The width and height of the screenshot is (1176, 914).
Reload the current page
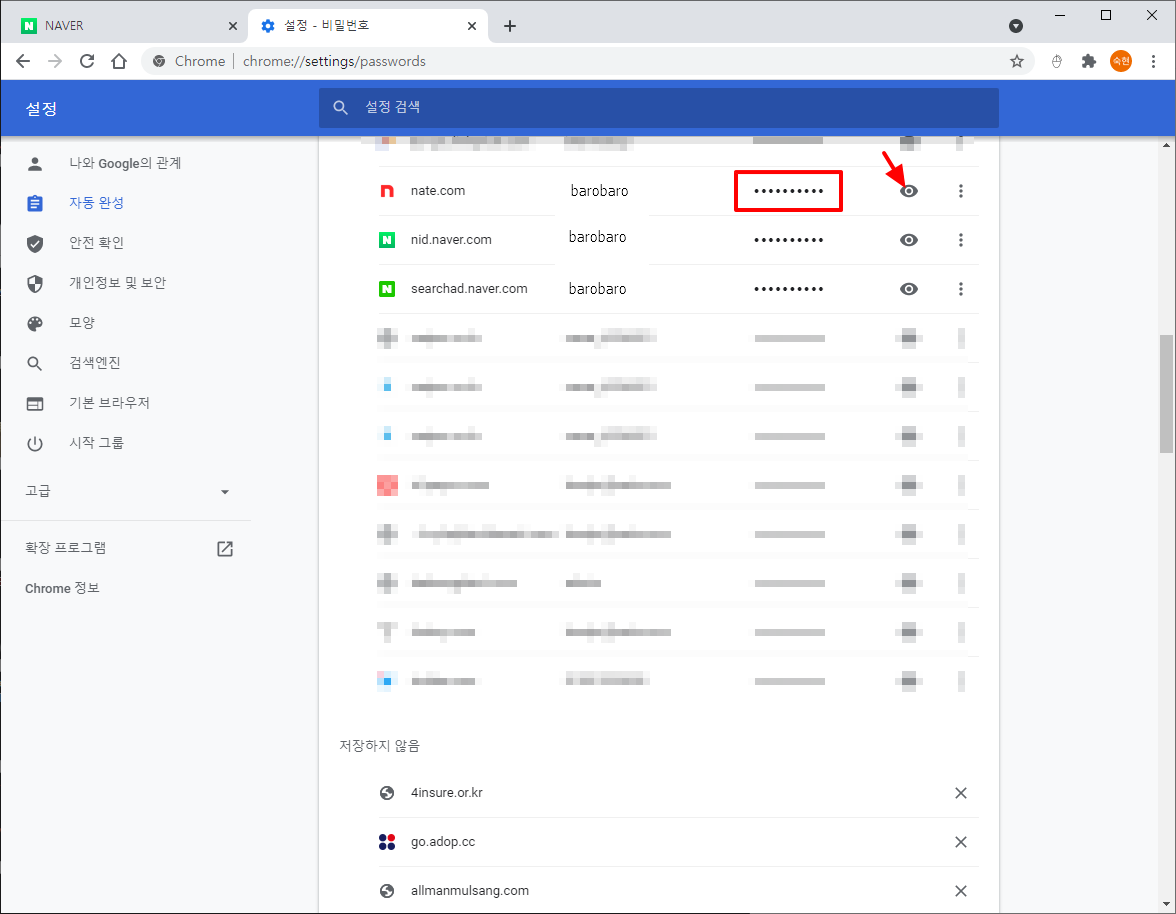(87, 61)
